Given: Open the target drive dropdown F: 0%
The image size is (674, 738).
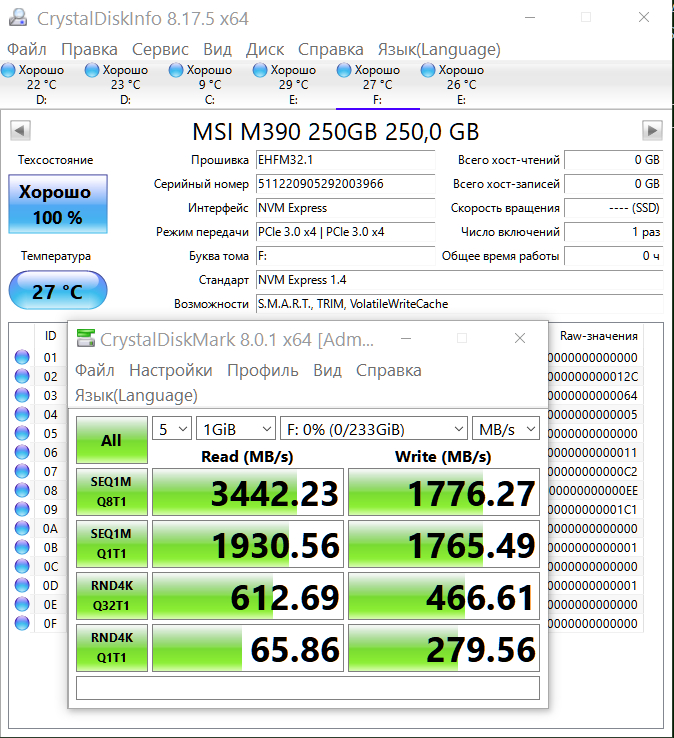Looking at the screenshot, I should 374,429.
